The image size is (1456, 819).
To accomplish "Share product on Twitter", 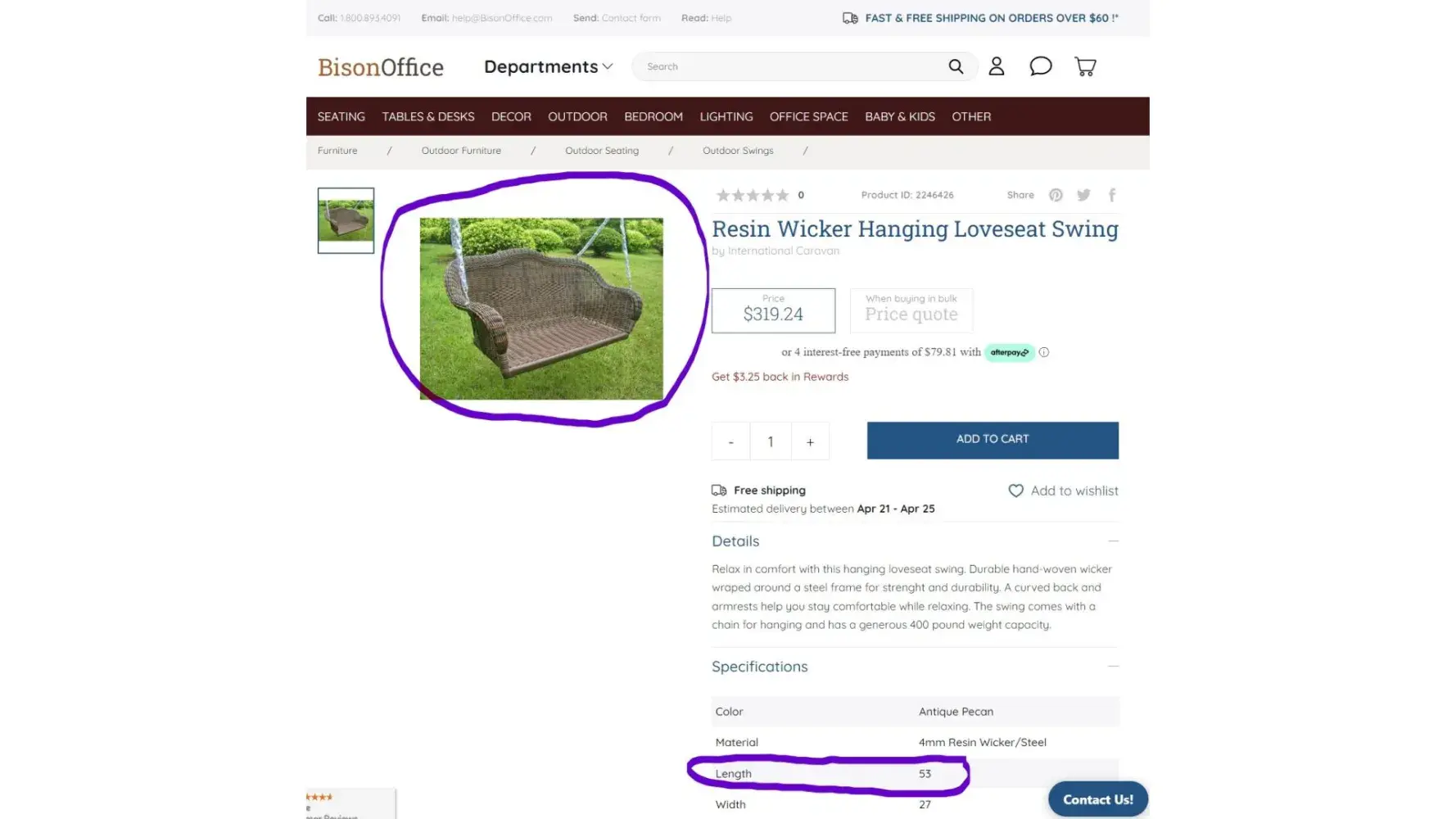I will pos(1083,195).
